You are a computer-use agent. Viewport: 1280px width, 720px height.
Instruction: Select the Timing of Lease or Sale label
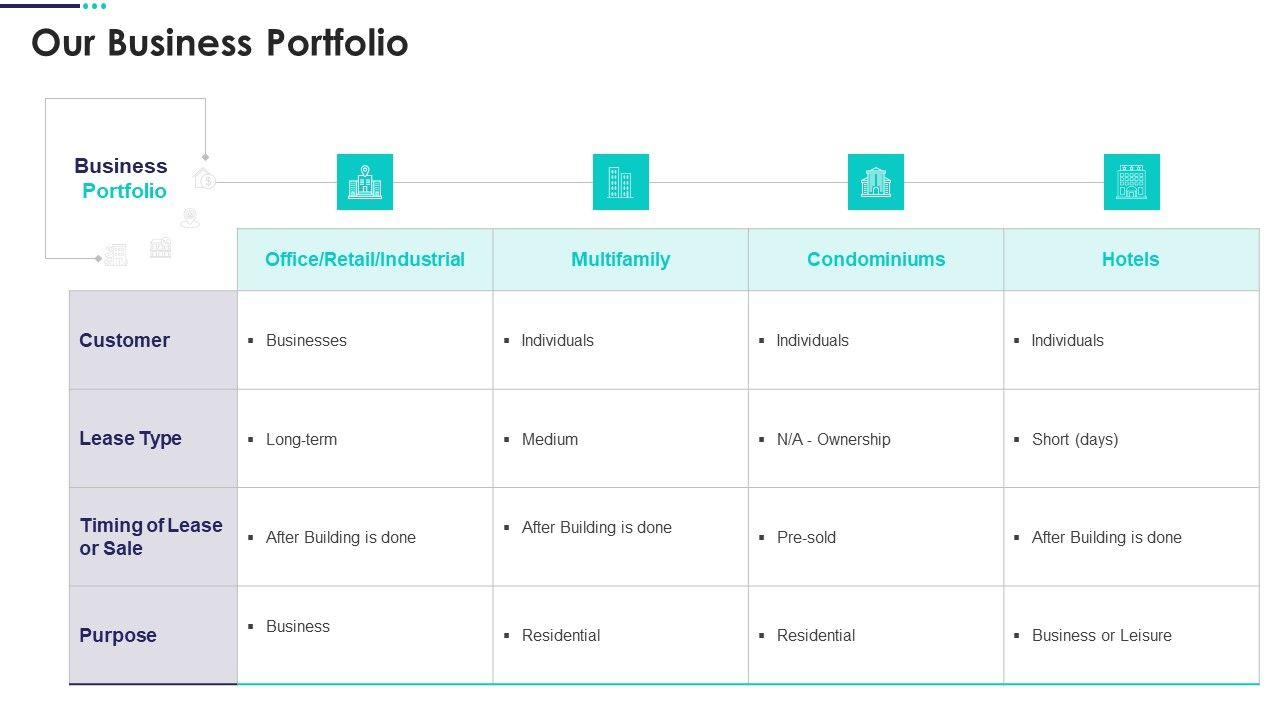click(x=151, y=537)
